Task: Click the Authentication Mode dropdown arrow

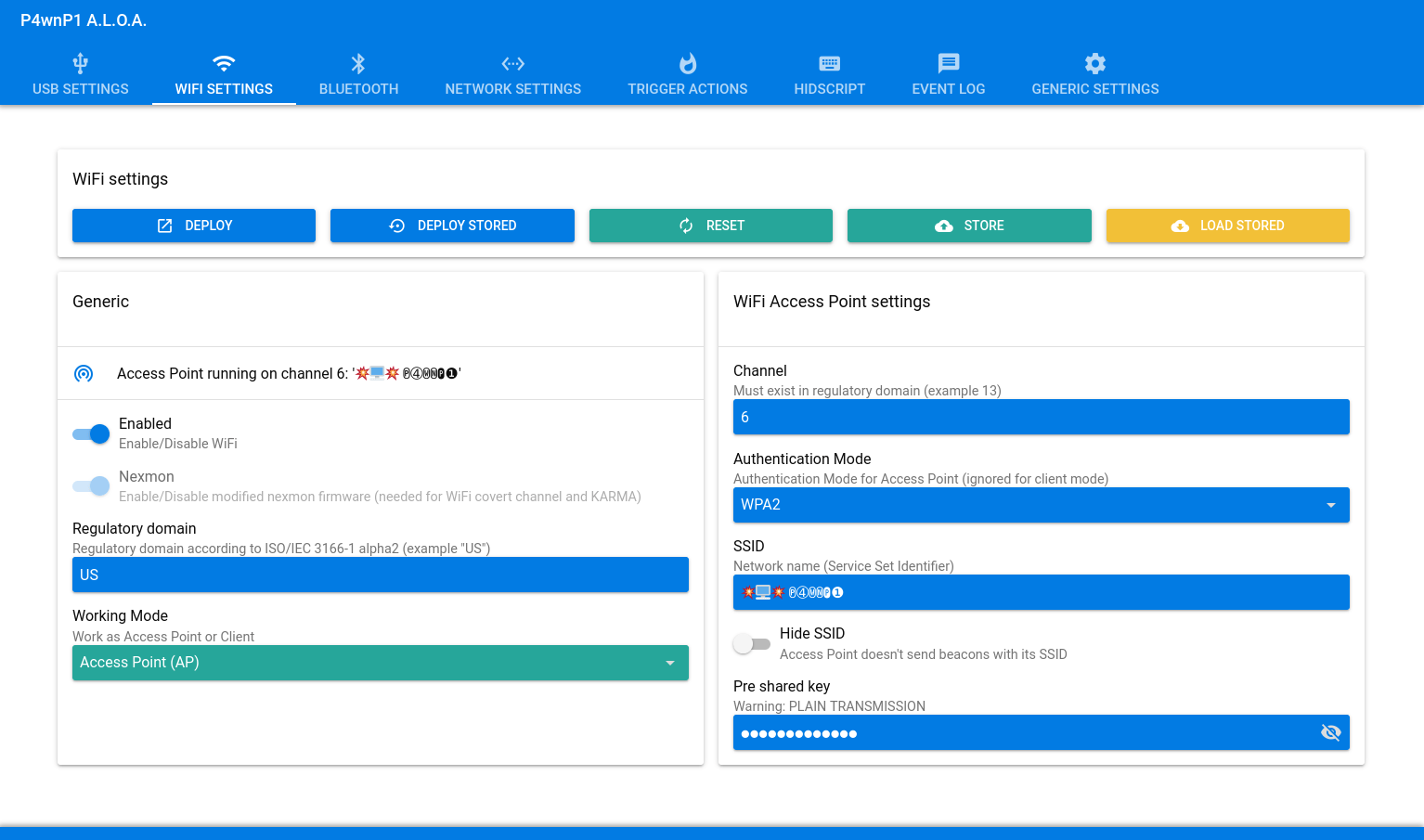Action: point(1330,505)
